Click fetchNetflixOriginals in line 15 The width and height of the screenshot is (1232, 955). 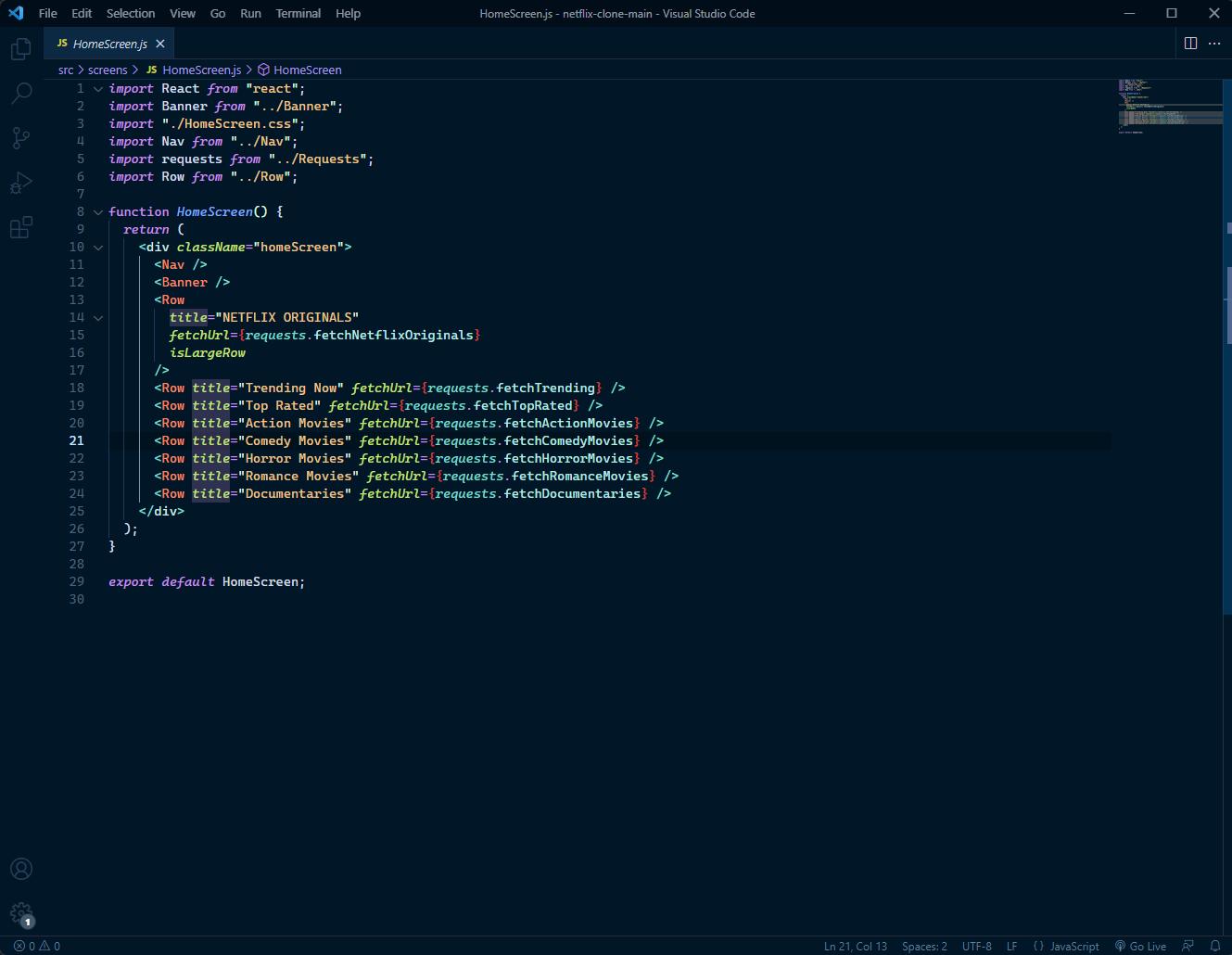pyautogui.click(x=394, y=336)
